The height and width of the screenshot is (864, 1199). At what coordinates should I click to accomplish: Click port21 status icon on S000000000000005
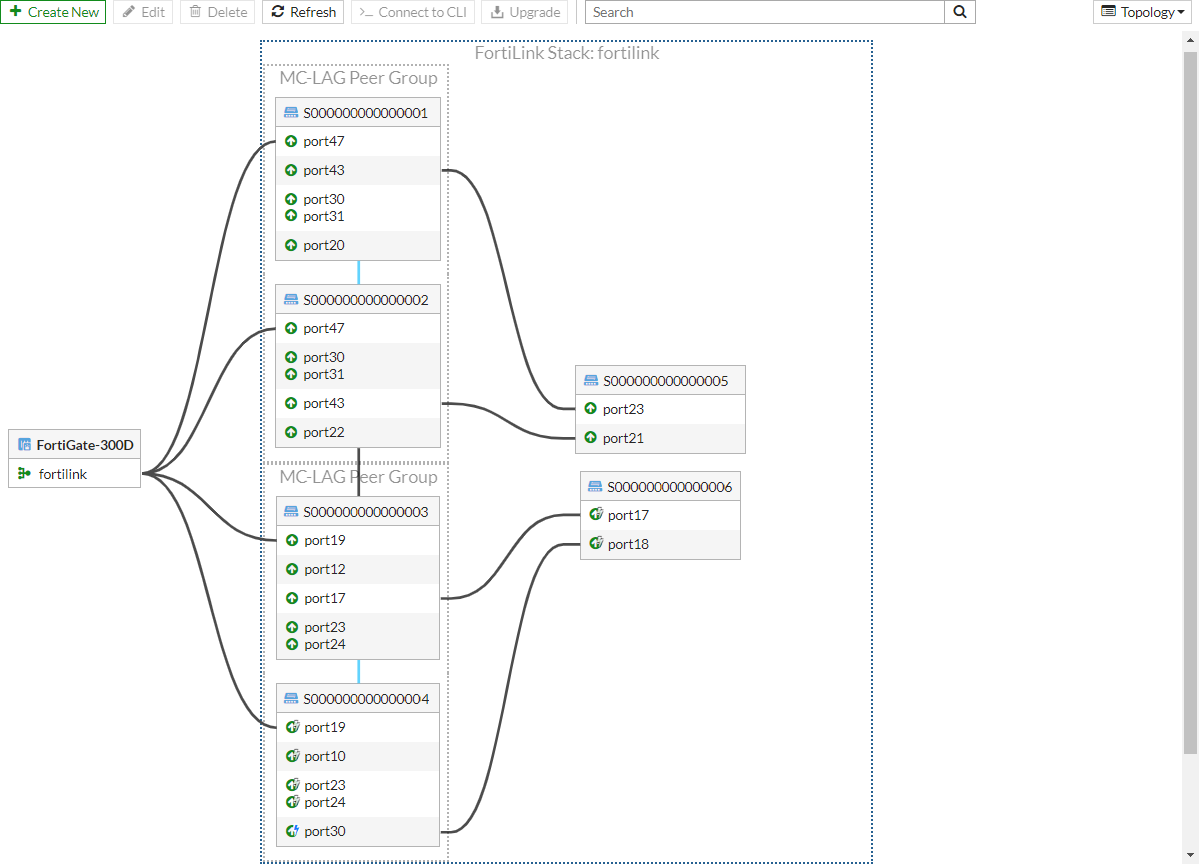(x=590, y=438)
